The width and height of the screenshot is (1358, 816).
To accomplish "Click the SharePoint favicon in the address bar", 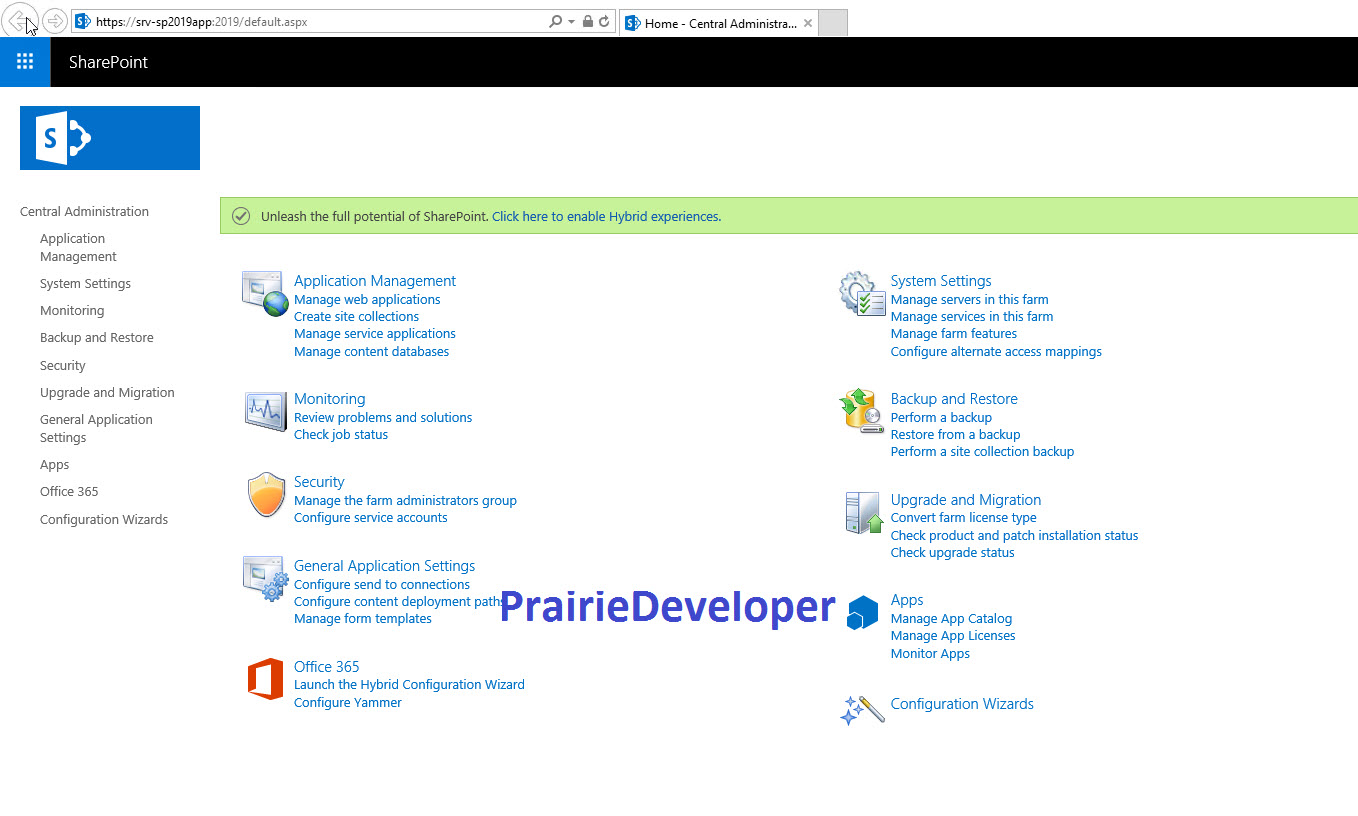I will 83,21.
